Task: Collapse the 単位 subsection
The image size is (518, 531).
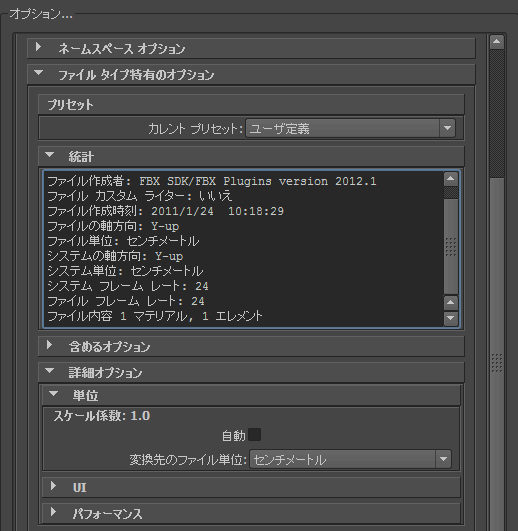Action: [x=53, y=394]
